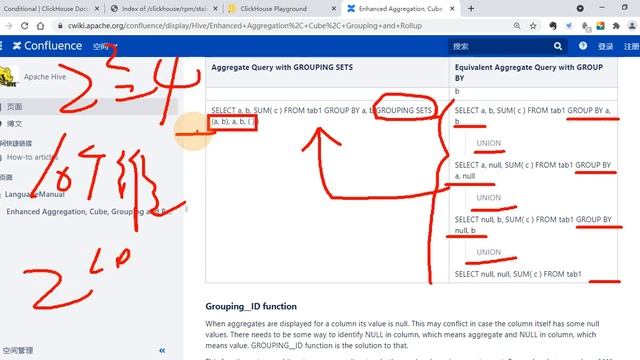Go to the browser home page
This screenshot has width=640, height=360.
pos(40,26)
